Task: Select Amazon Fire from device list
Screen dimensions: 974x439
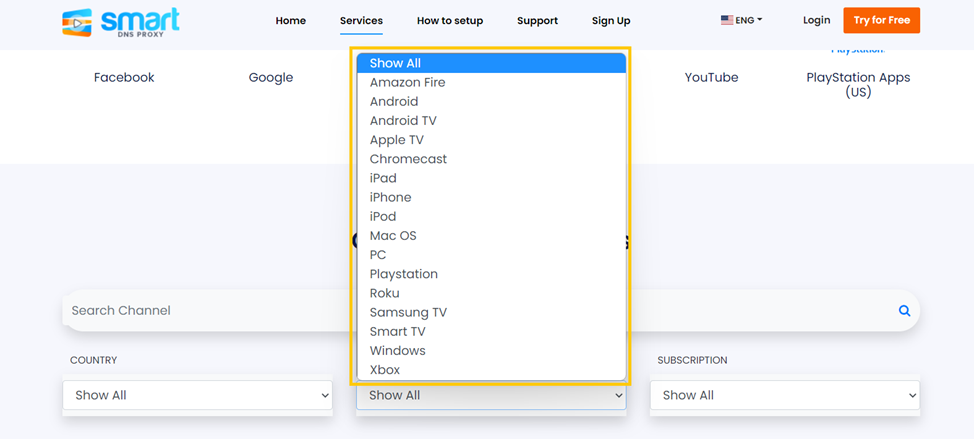Action: tap(407, 82)
